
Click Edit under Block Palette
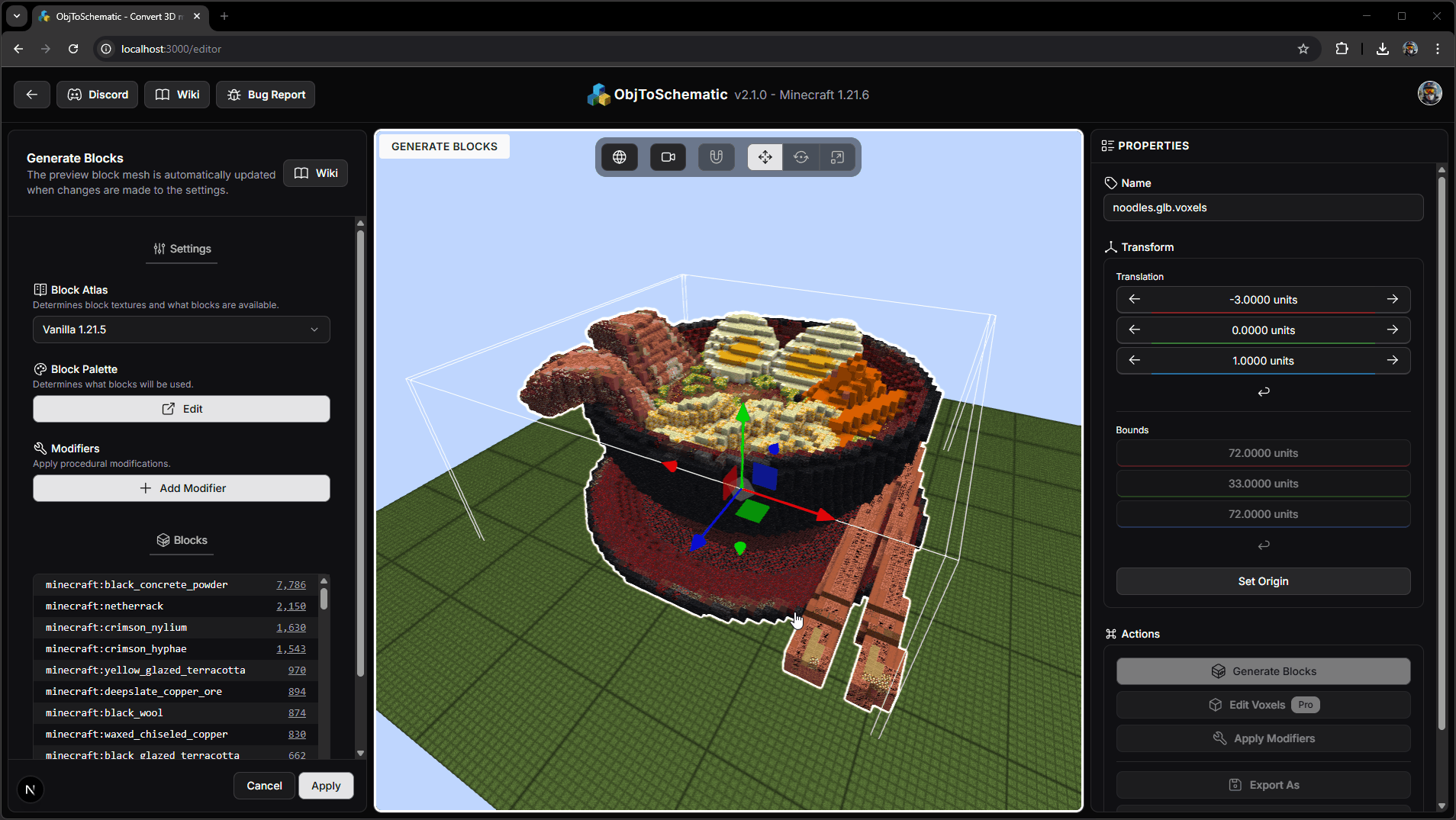pyautogui.click(x=182, y=409)
